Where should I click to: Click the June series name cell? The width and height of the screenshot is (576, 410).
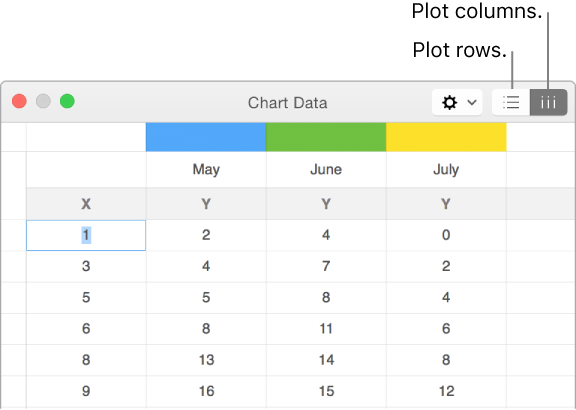[x=326, y=169]
